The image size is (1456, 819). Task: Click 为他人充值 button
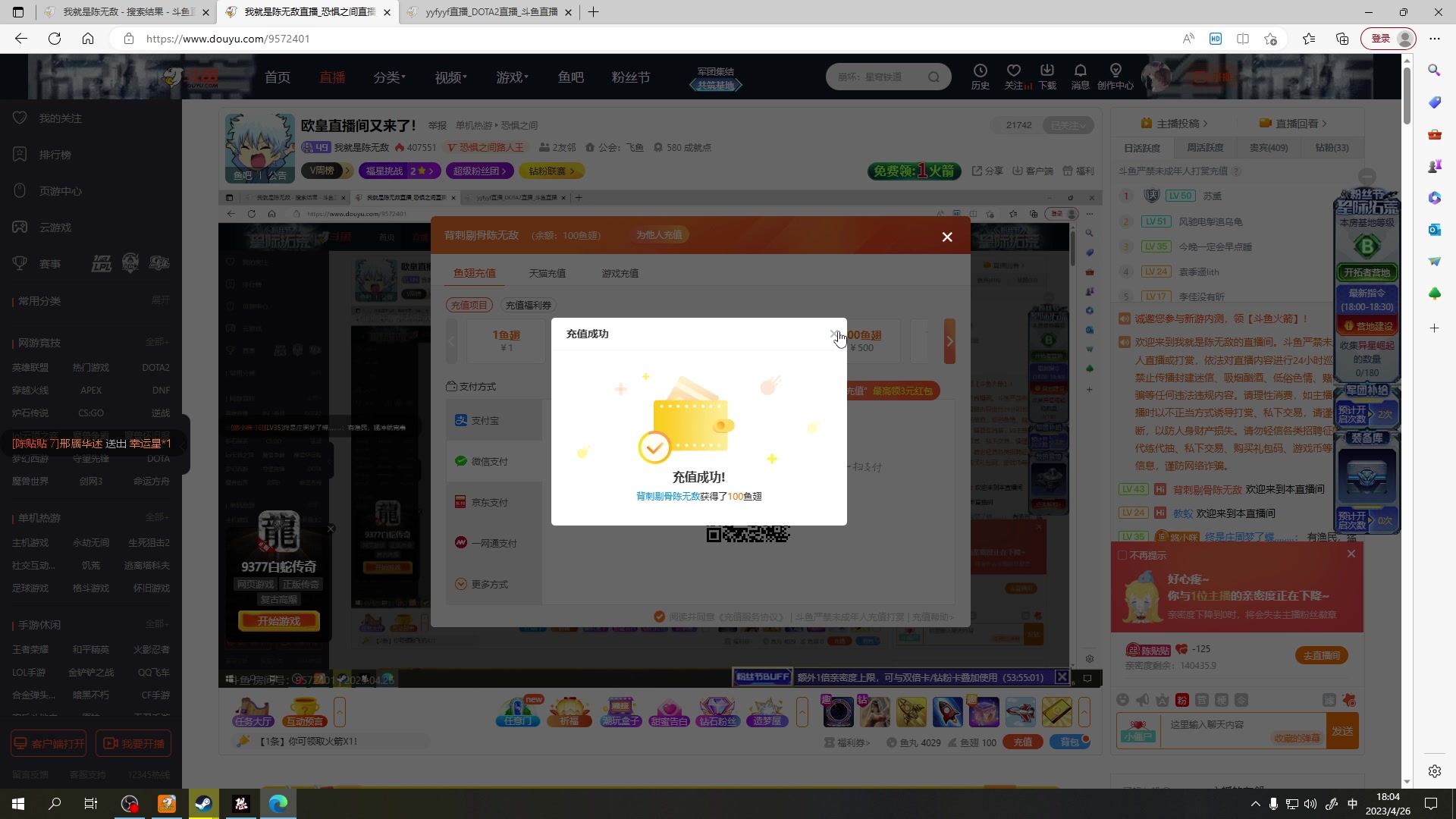pos(658,235)
